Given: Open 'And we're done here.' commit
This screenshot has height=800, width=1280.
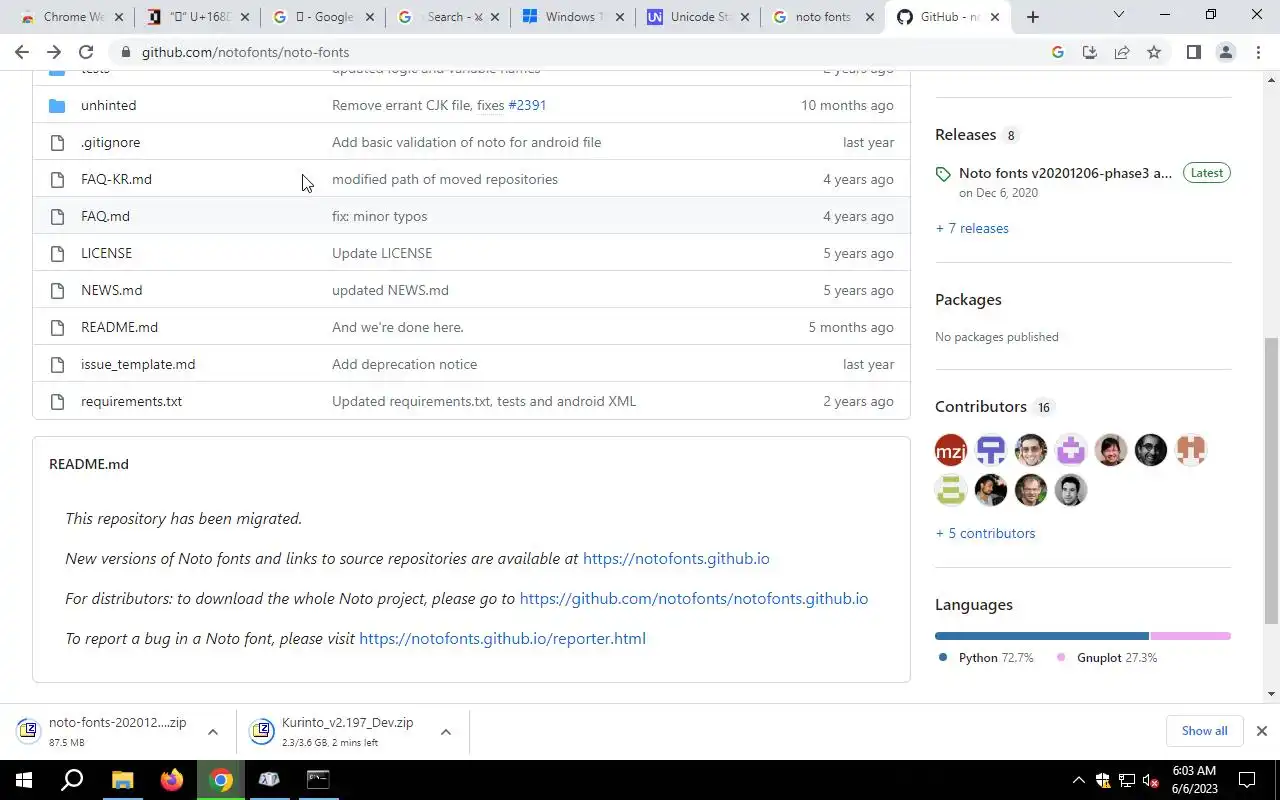Looking at the screenshot, I should (398, 327).
